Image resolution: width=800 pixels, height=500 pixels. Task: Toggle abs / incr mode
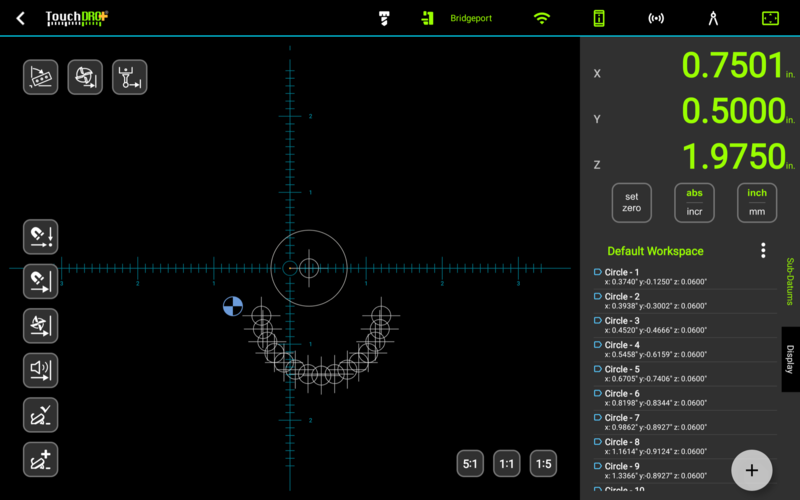coord(694,203)
